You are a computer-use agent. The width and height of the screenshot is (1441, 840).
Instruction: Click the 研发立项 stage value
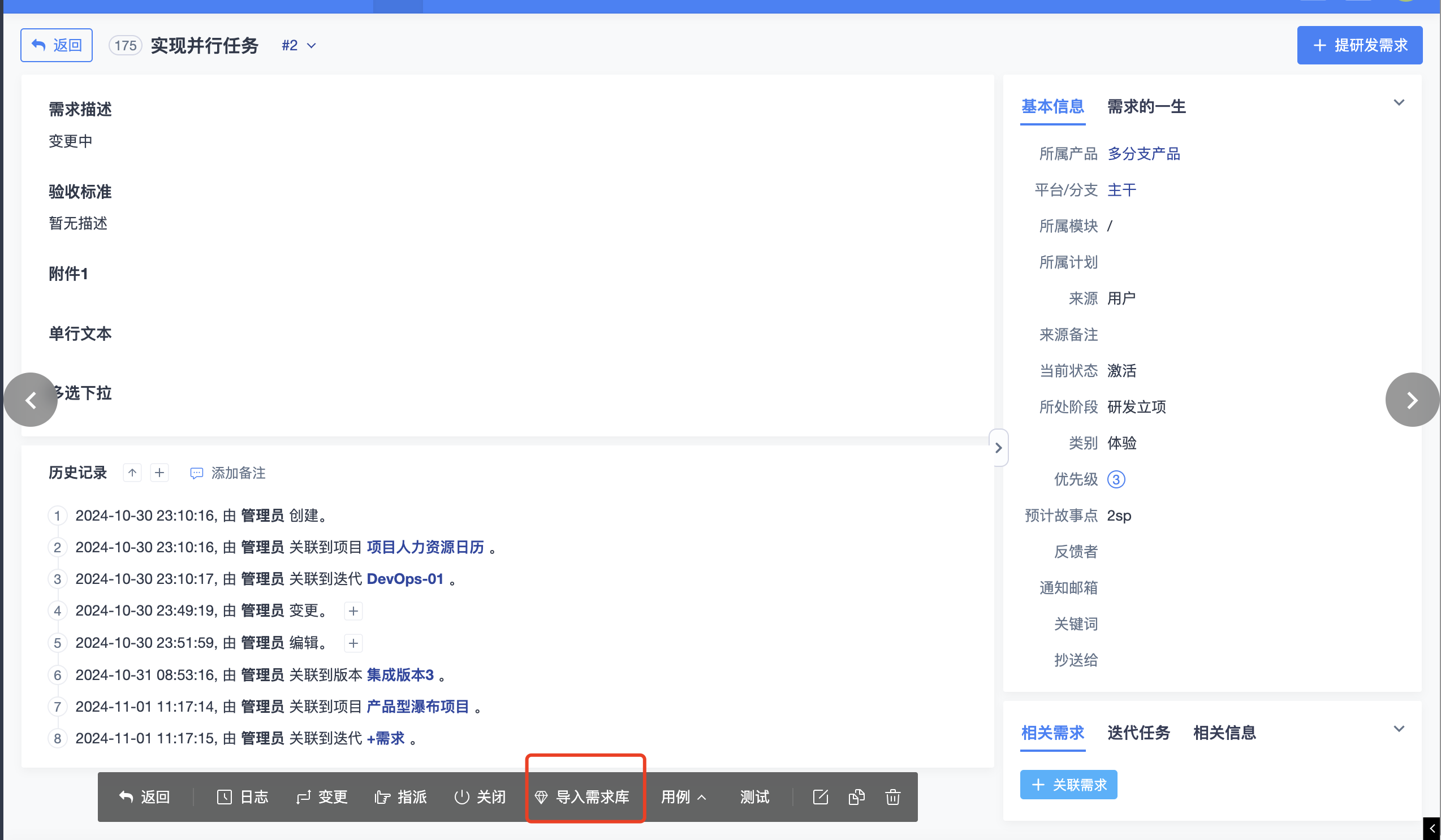tap(1136, 407)
